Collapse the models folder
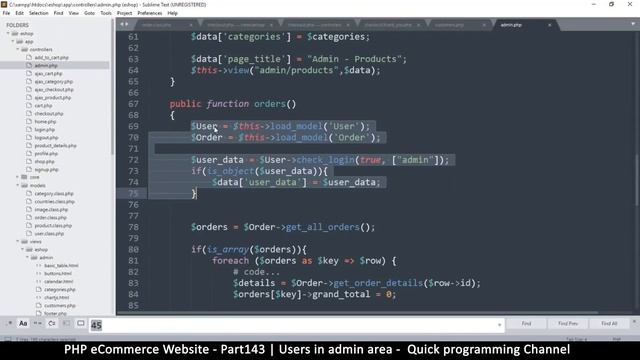This screenshot has height=360, width=640. pos(18,185)
